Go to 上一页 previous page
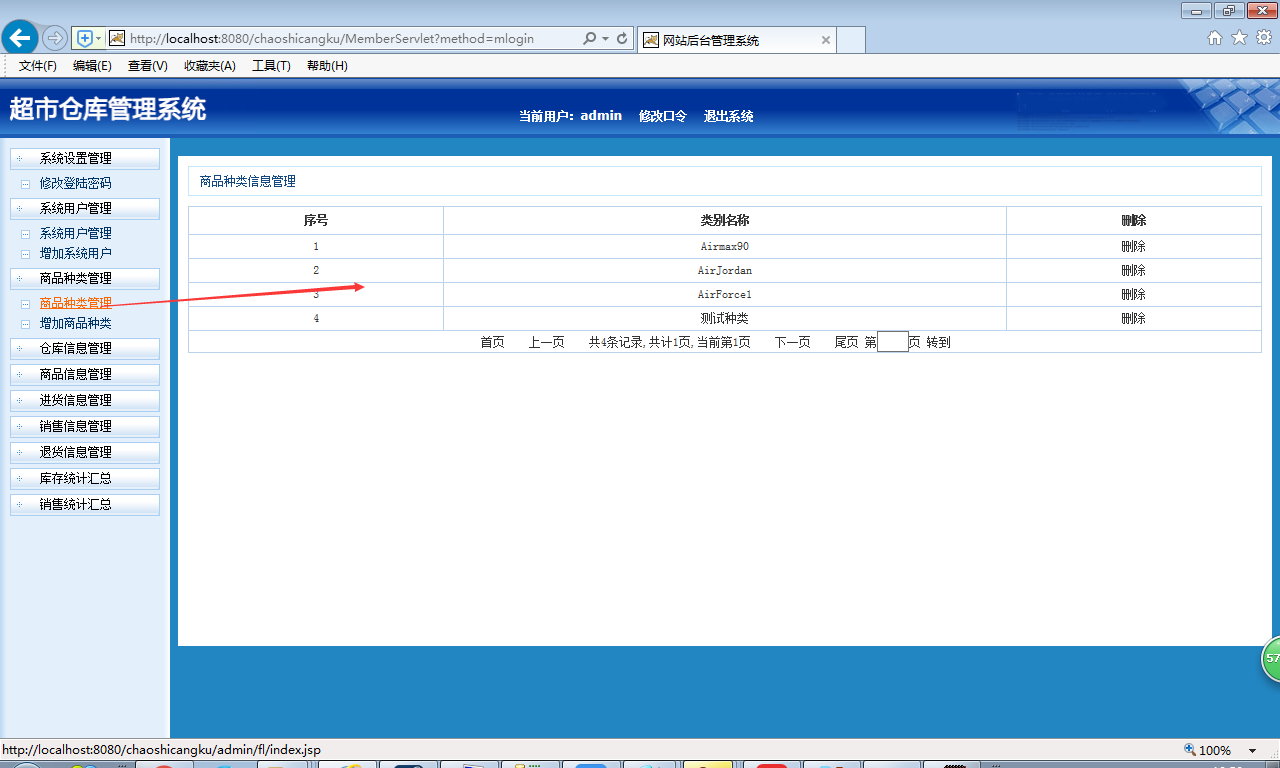Screen dimensions: 1280x768 point(546,343)
